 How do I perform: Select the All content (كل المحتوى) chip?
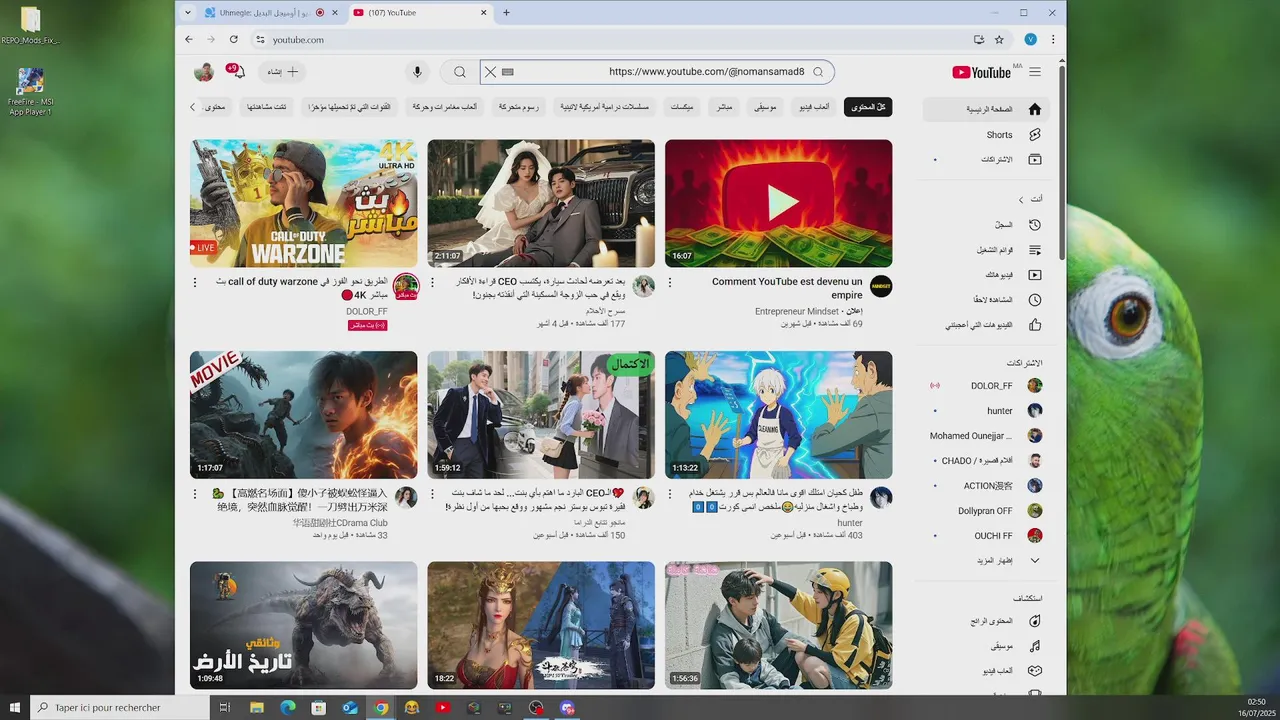click(868, 106)
